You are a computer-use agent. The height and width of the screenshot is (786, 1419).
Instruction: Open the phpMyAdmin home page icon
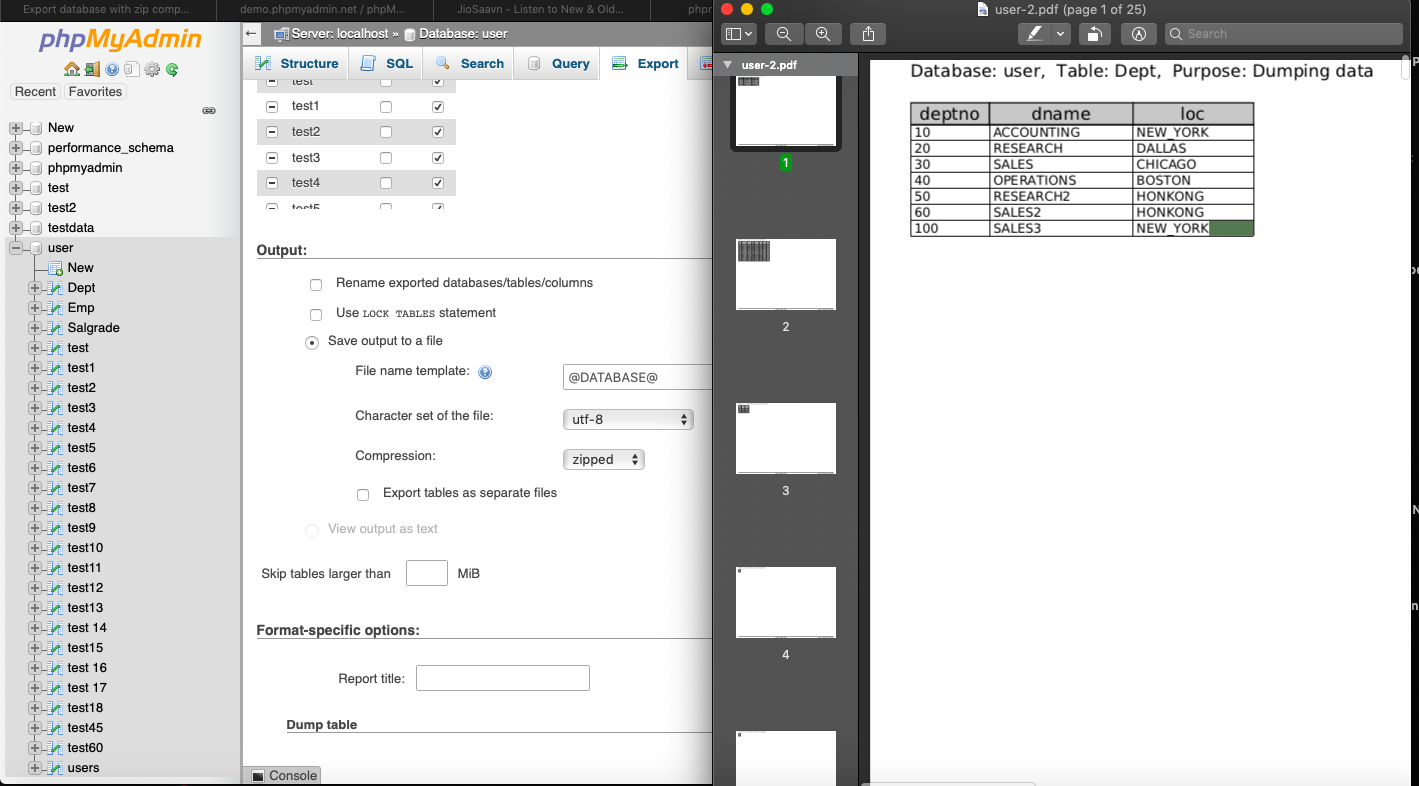point(71,69)
